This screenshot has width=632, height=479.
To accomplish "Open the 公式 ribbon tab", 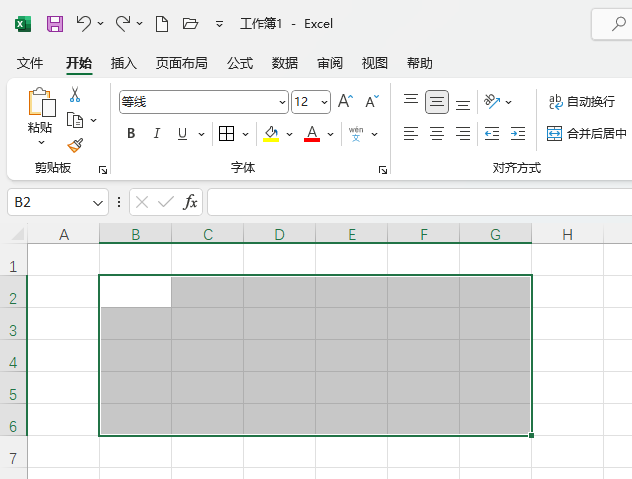I will [240, 63].
